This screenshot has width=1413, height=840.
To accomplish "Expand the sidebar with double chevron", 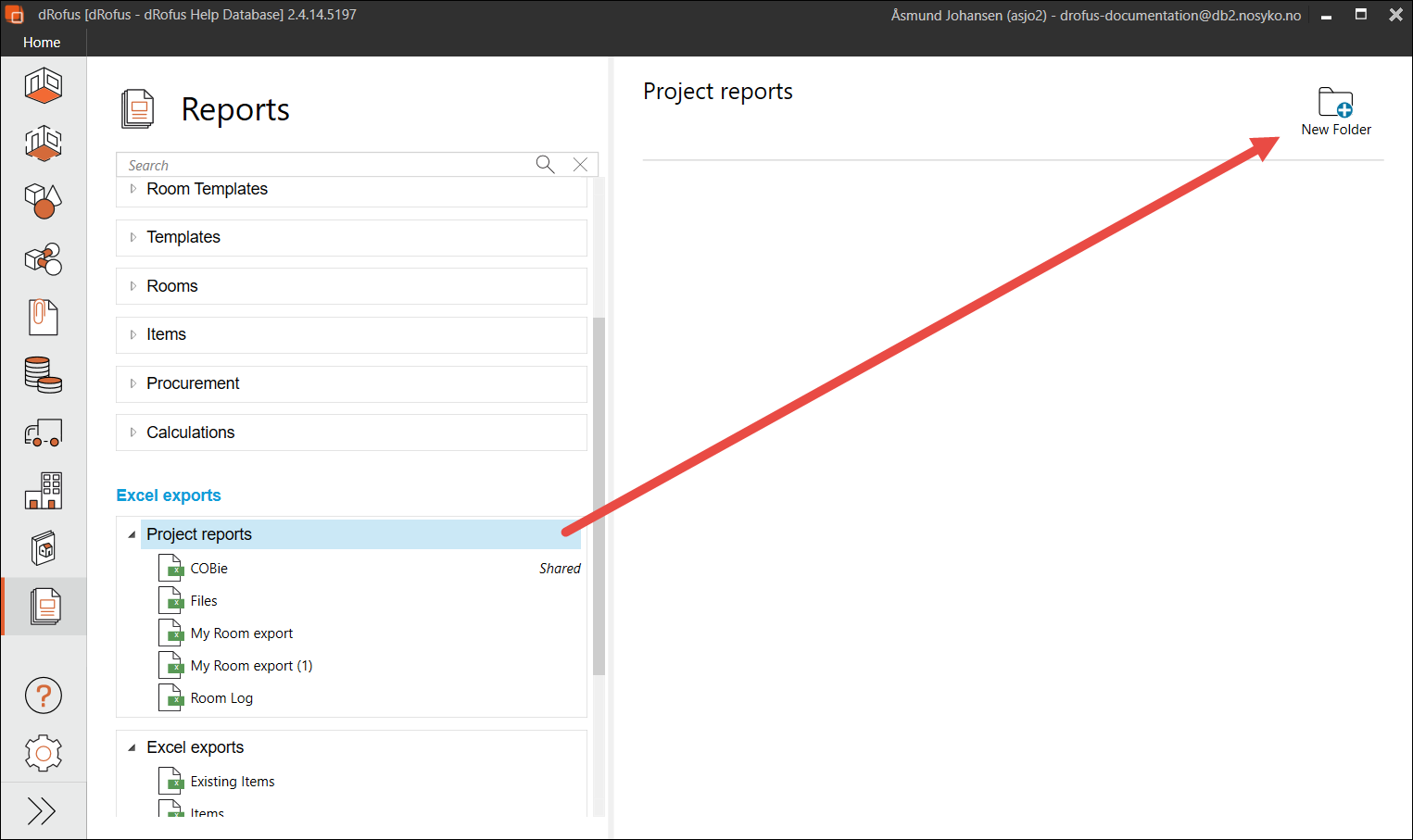I will click(x=42, y=811).
